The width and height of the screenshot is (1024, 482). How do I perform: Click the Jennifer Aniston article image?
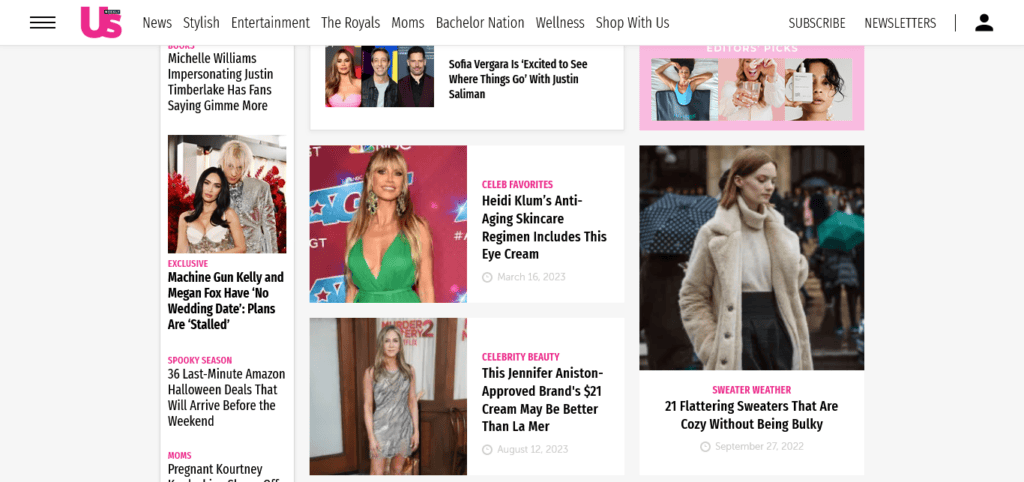(x=388, y=396)
